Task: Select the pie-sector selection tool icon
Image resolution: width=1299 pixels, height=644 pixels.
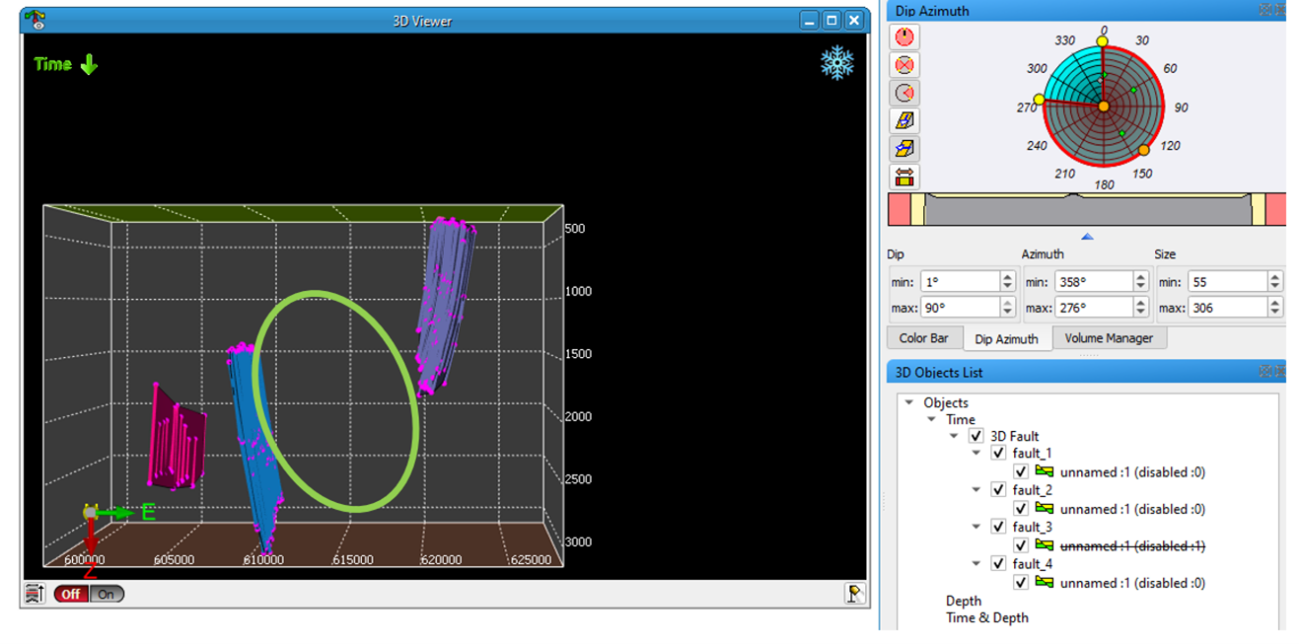Action: tap(904, 93)
